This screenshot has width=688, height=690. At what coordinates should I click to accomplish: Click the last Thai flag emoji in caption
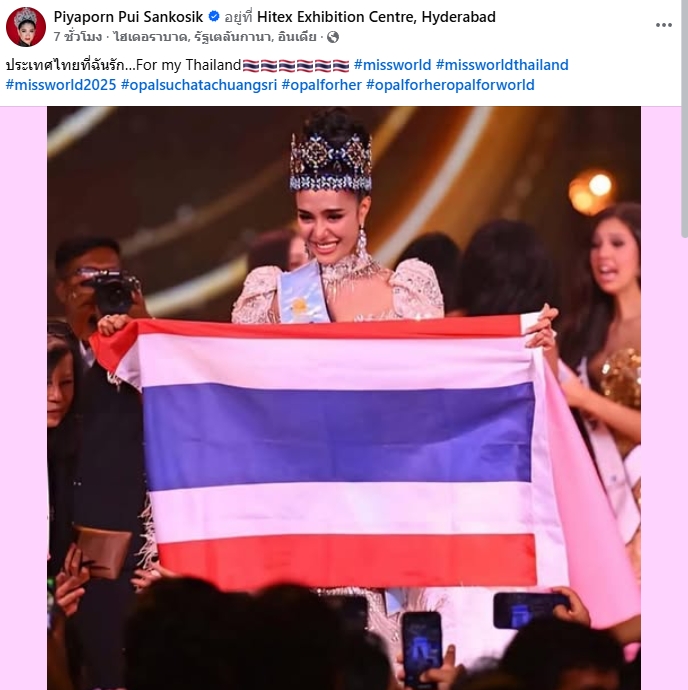(x=341, y=66)
